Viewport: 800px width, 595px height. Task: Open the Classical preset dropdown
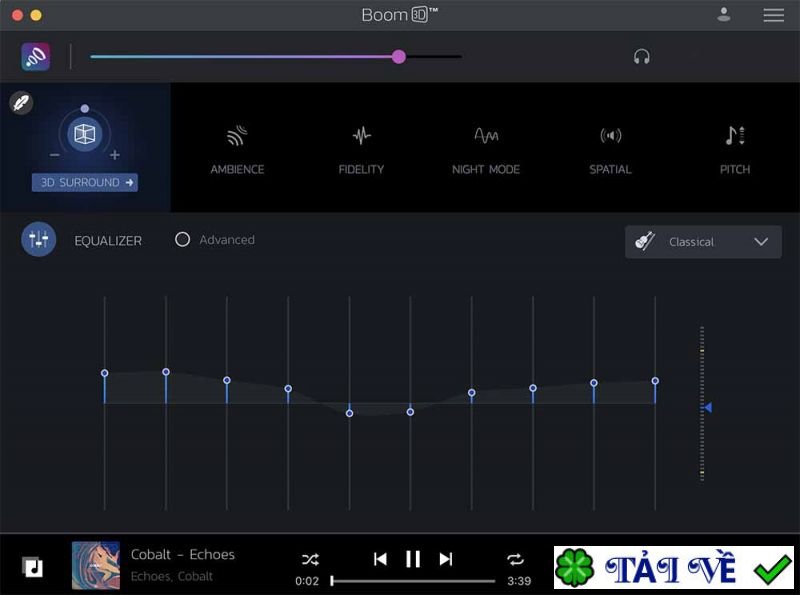coord(703,242)
